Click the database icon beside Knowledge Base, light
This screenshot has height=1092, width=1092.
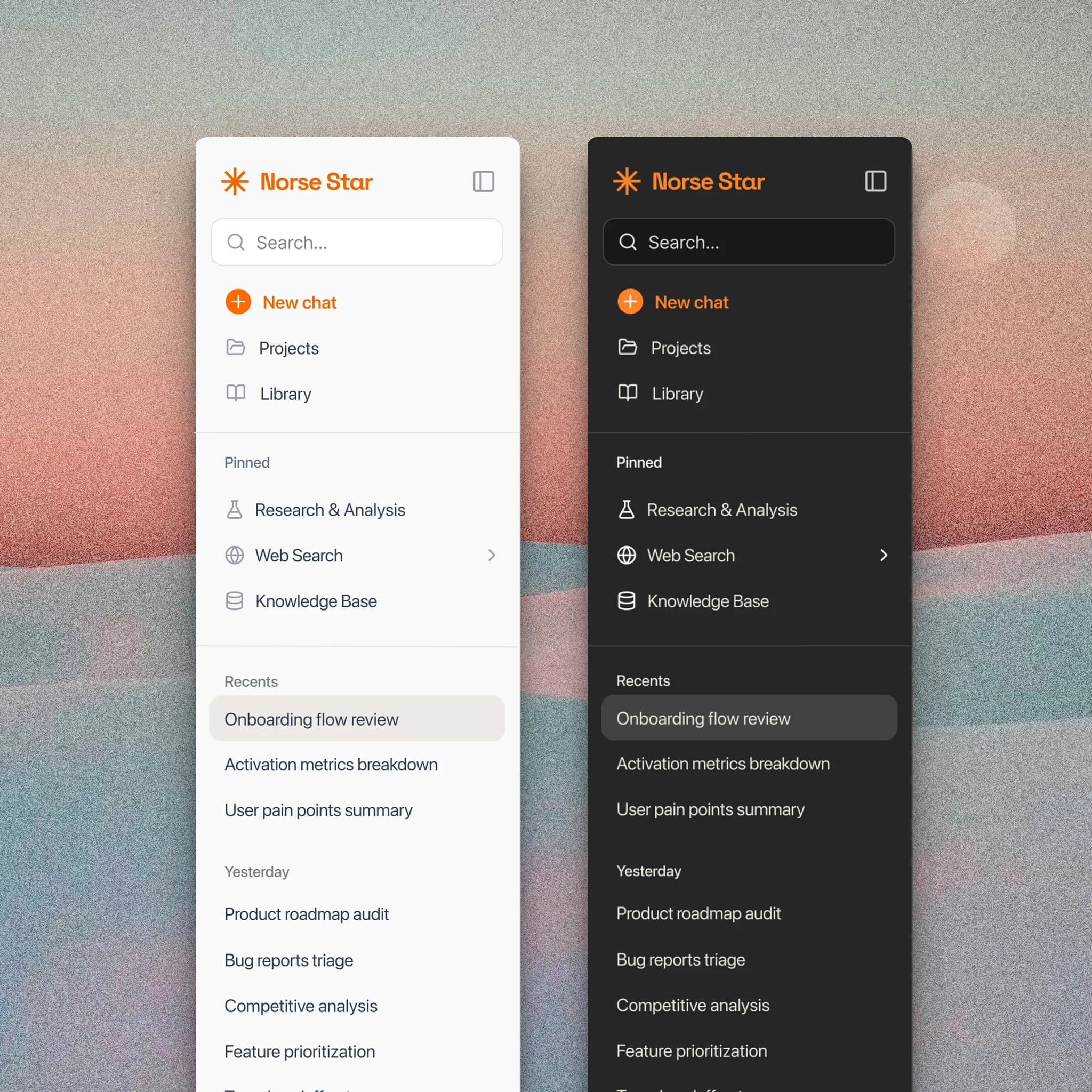[x=234, y=601]
